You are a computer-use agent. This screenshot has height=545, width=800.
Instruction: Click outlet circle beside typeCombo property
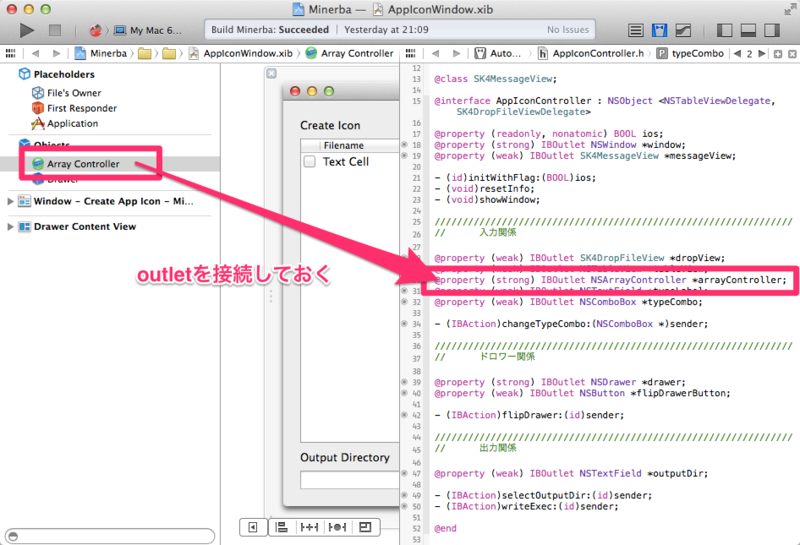point(404,302)
